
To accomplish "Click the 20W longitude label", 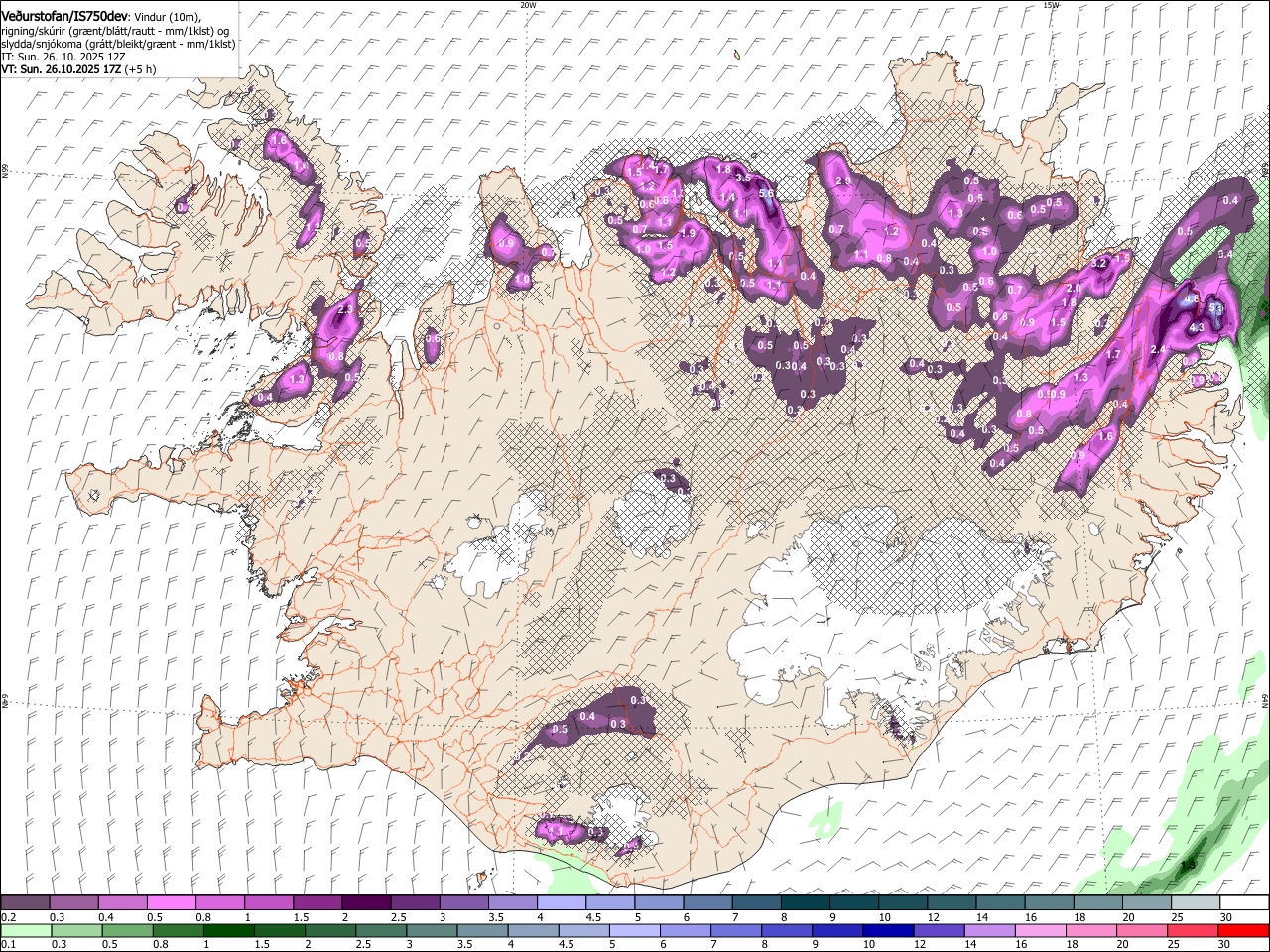I will (x=528, y=5).
